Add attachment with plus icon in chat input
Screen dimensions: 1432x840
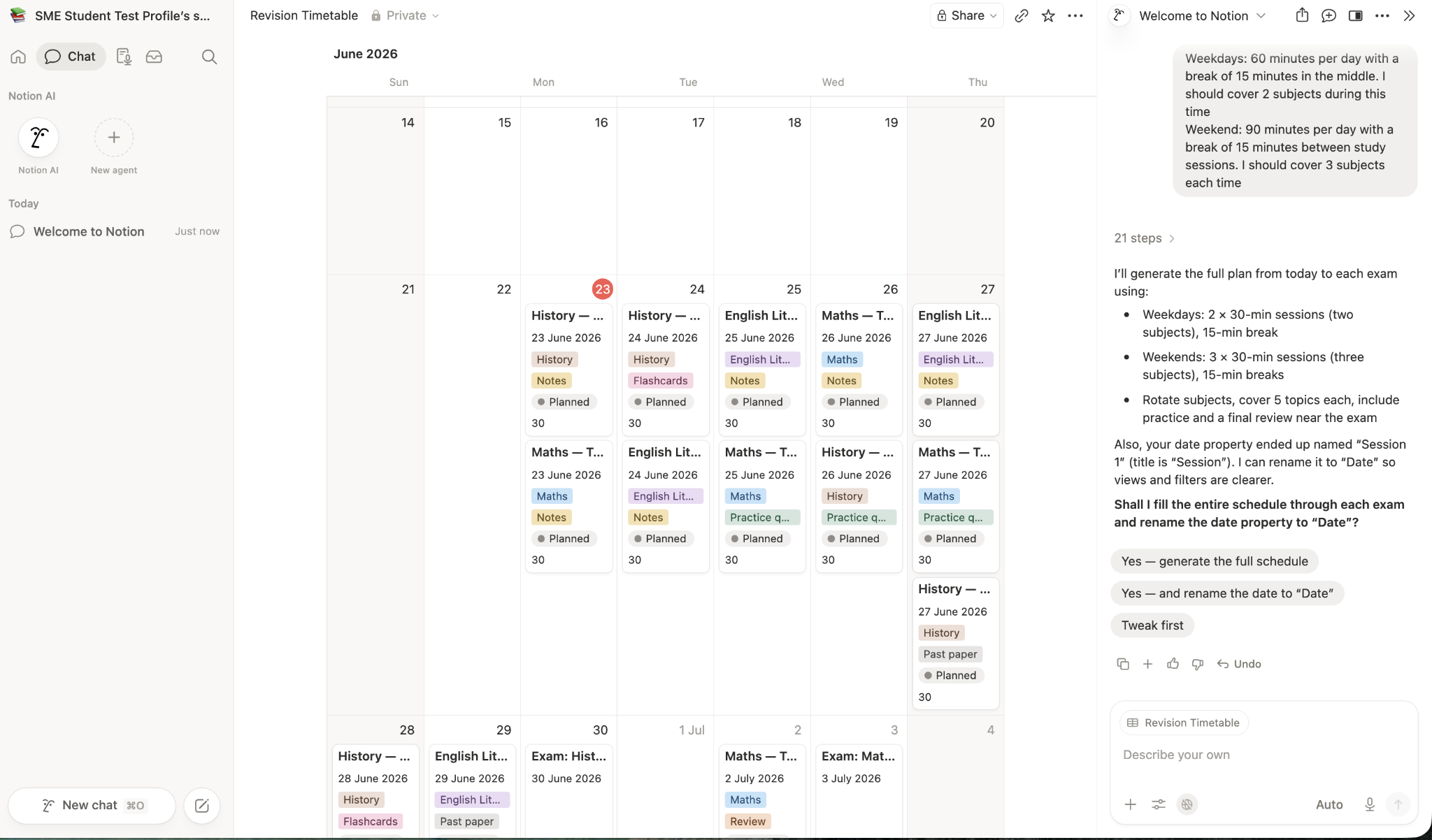click(1130, 804)
